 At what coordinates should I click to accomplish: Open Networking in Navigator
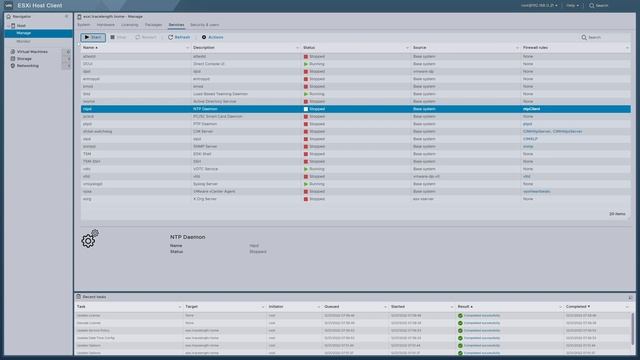28,66
